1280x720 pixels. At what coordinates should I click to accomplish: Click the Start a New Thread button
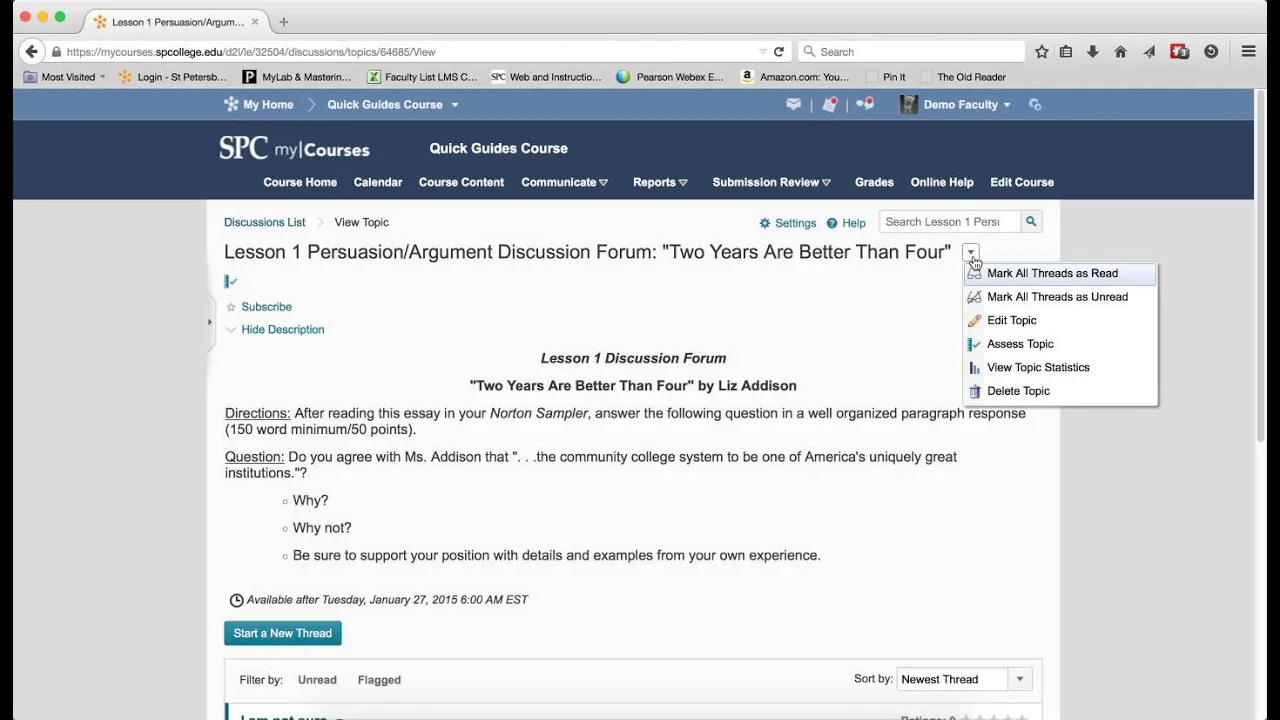click(x=283, y=633)
